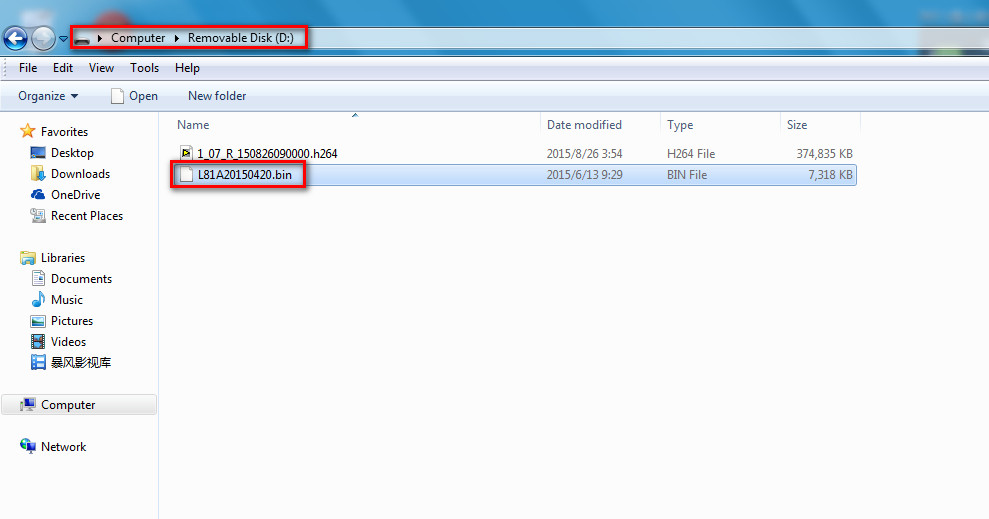
Task: Click the Open button in toolbar
Action: pos(134,96)
